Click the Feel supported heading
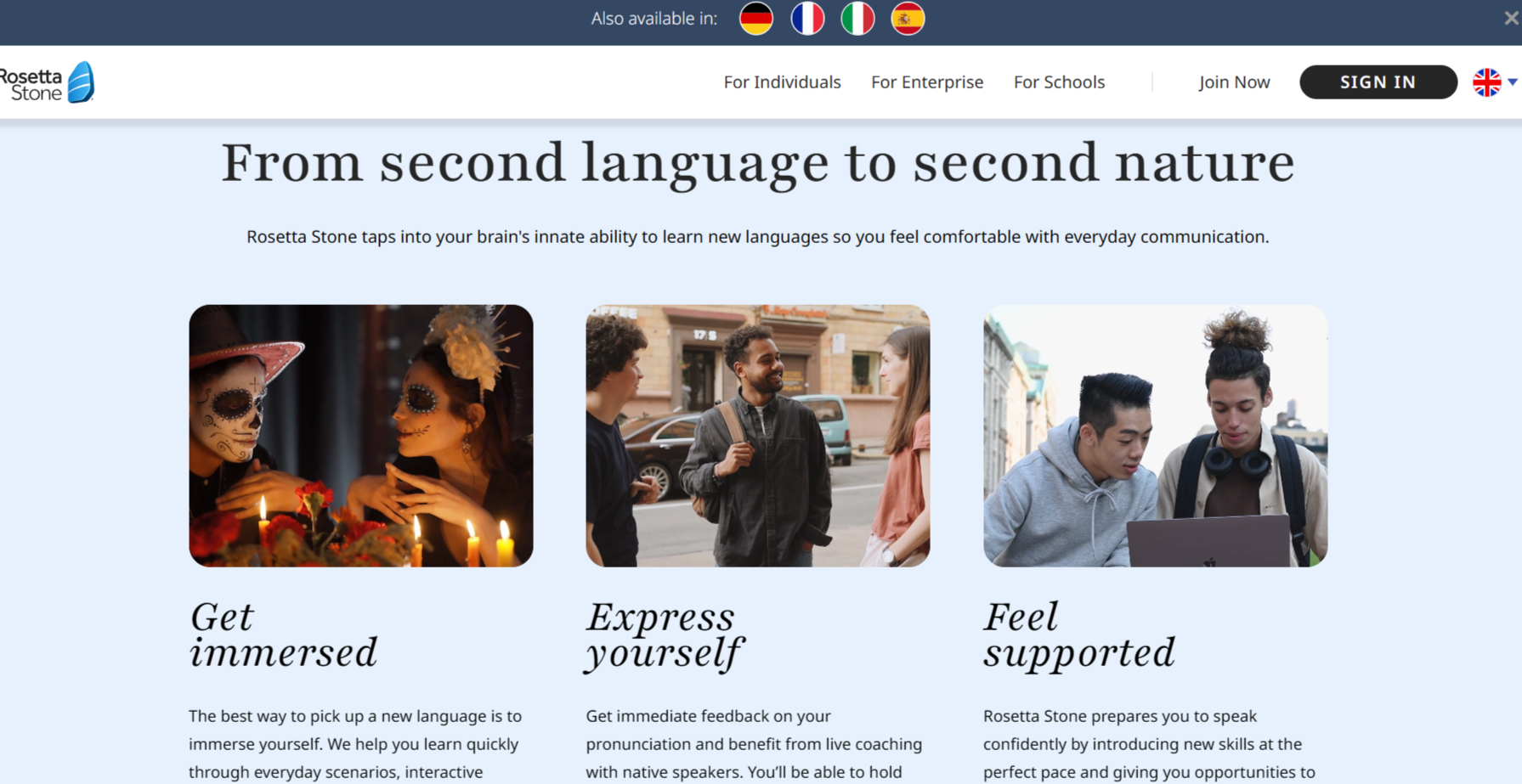This screenshot has width=1522, height=784. 1078,635
